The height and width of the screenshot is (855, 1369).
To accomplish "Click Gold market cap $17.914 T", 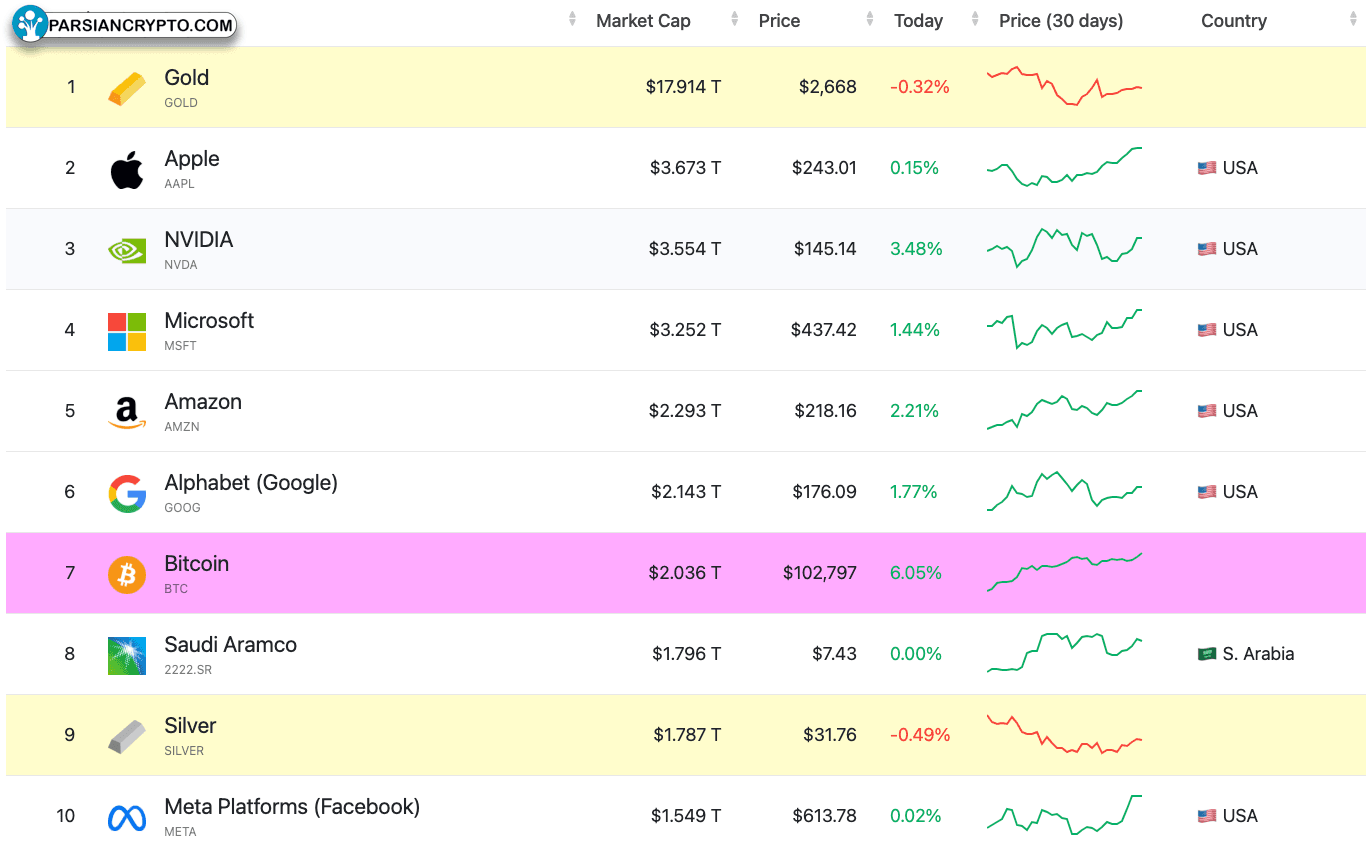I will point(683,87).
